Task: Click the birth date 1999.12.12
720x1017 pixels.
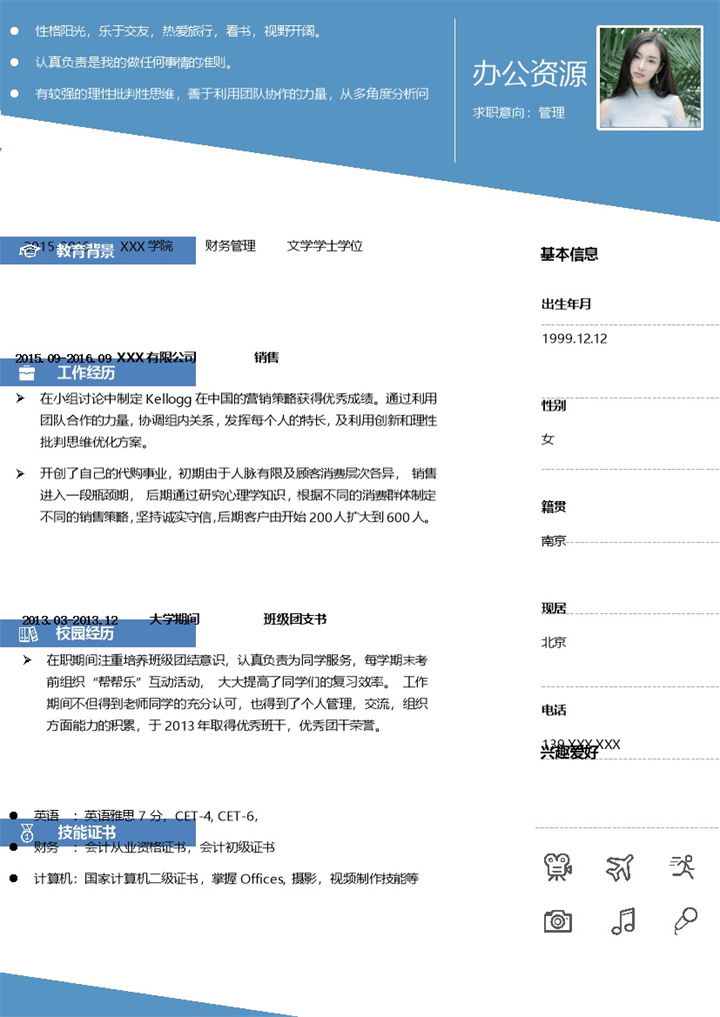Action: click(x=574, y=339)
